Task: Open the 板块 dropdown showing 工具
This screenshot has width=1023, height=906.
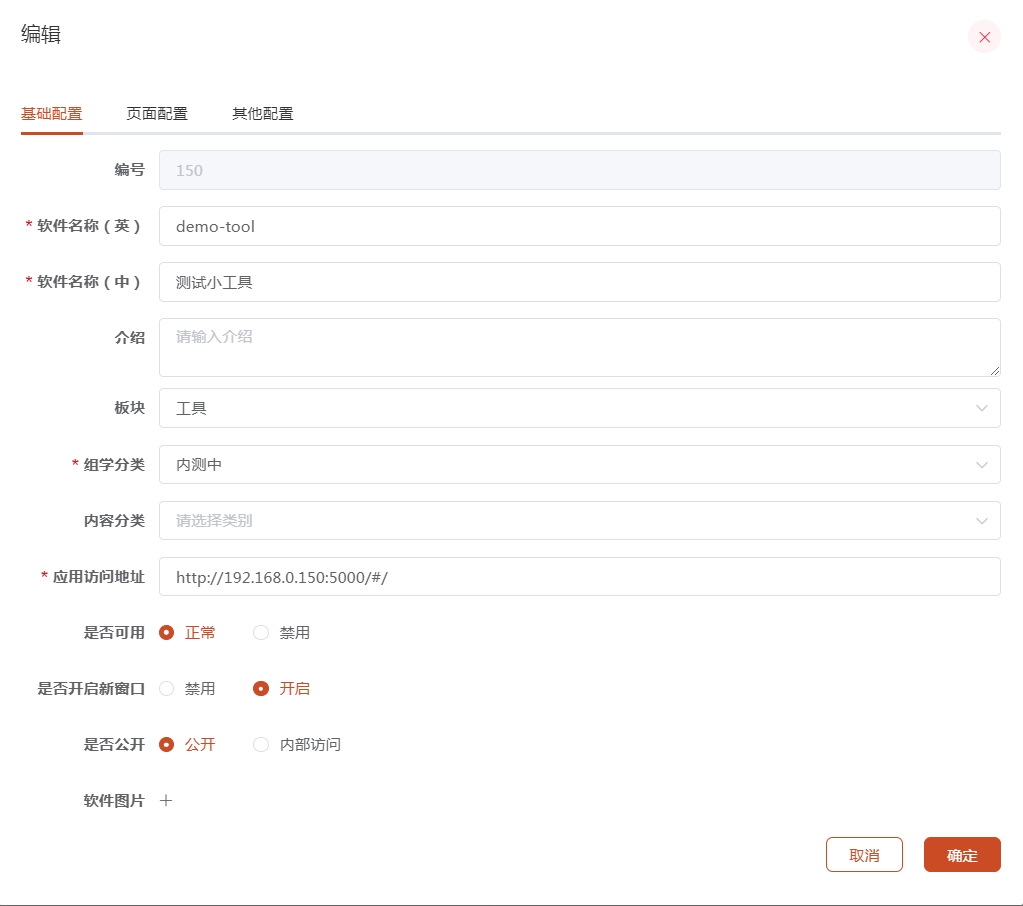Action: (580, 408)
